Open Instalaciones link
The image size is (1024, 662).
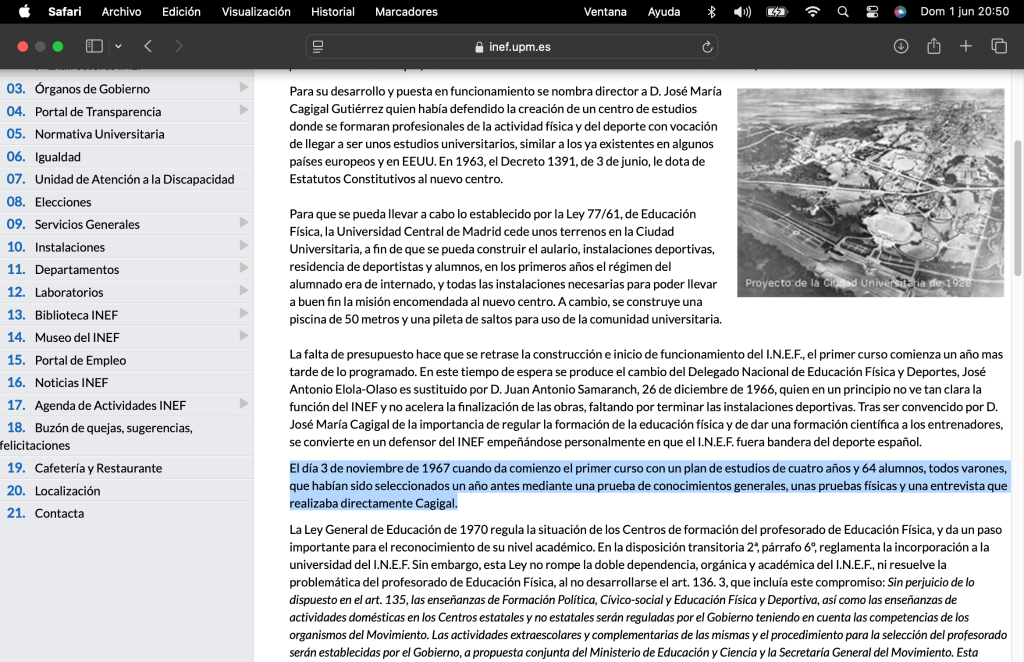coord(69,247)
